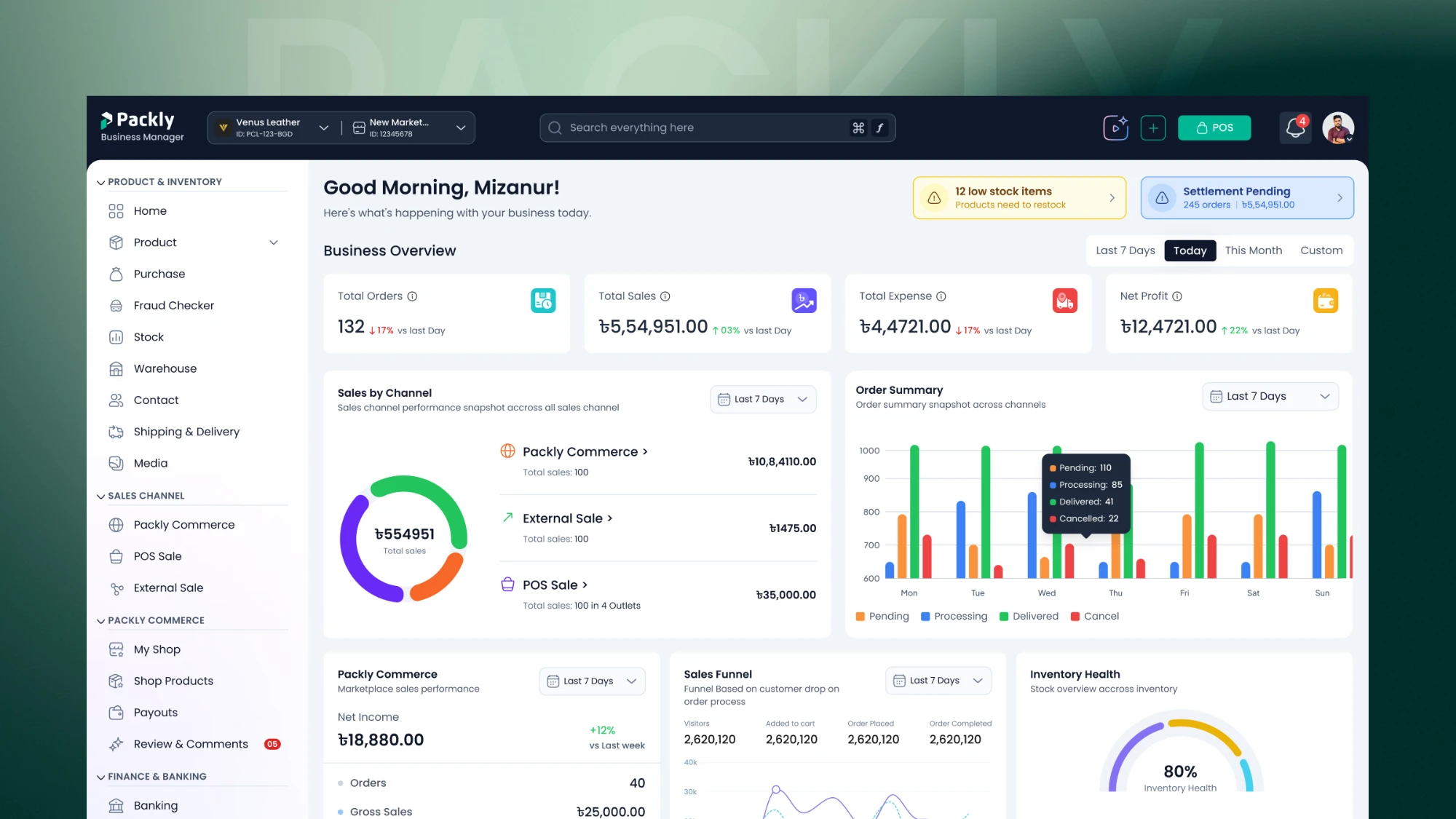This screenshot has height=819, width=1456.
Task: Click the Total Sales card chart icon
Action: [x=804, y=301]
